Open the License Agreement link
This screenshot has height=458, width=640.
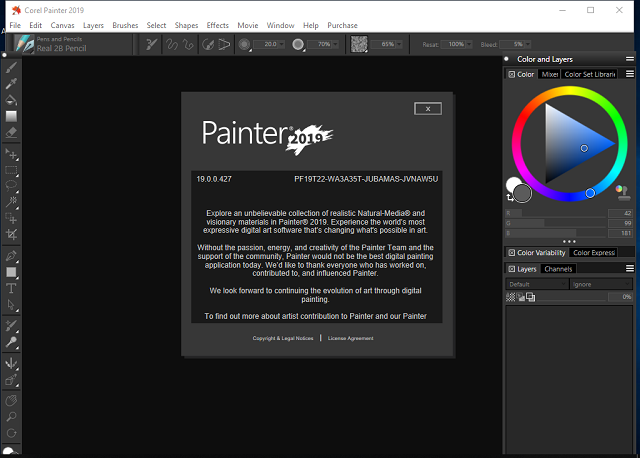[350, 338]
